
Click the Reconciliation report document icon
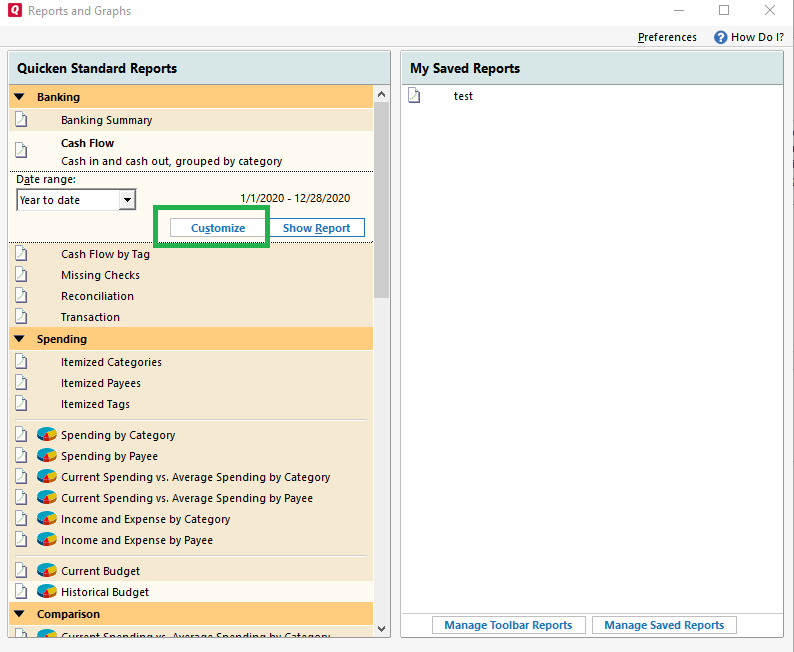pos(21,296)
